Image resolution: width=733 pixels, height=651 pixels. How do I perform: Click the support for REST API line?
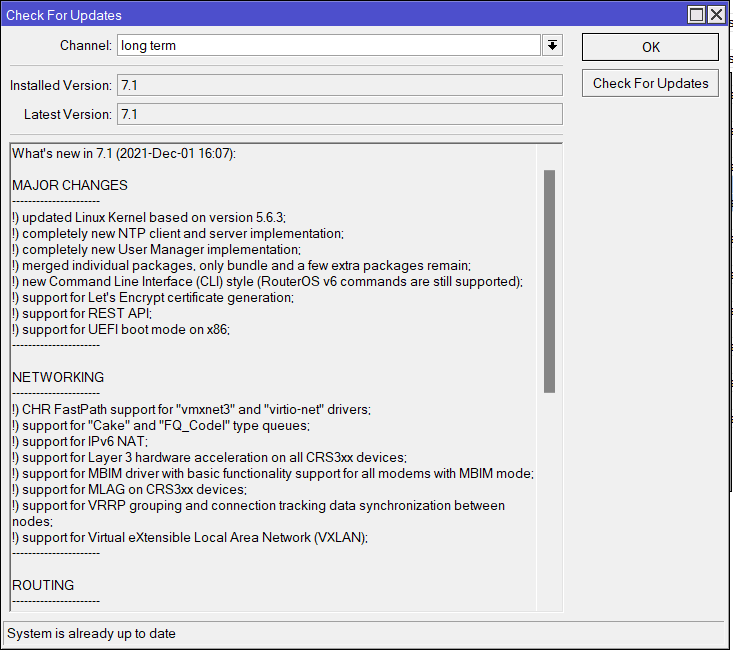[82, 313]
